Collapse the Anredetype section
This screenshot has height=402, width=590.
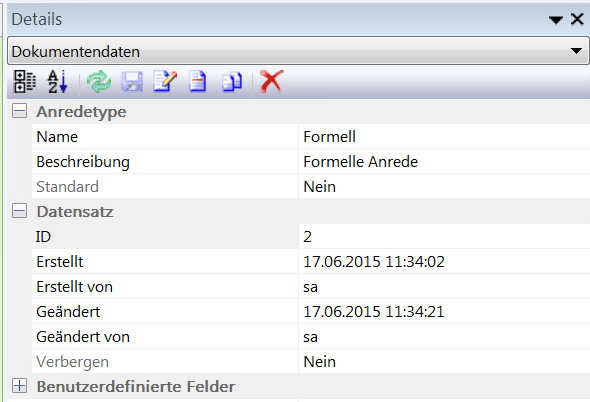tap(19, 111)
